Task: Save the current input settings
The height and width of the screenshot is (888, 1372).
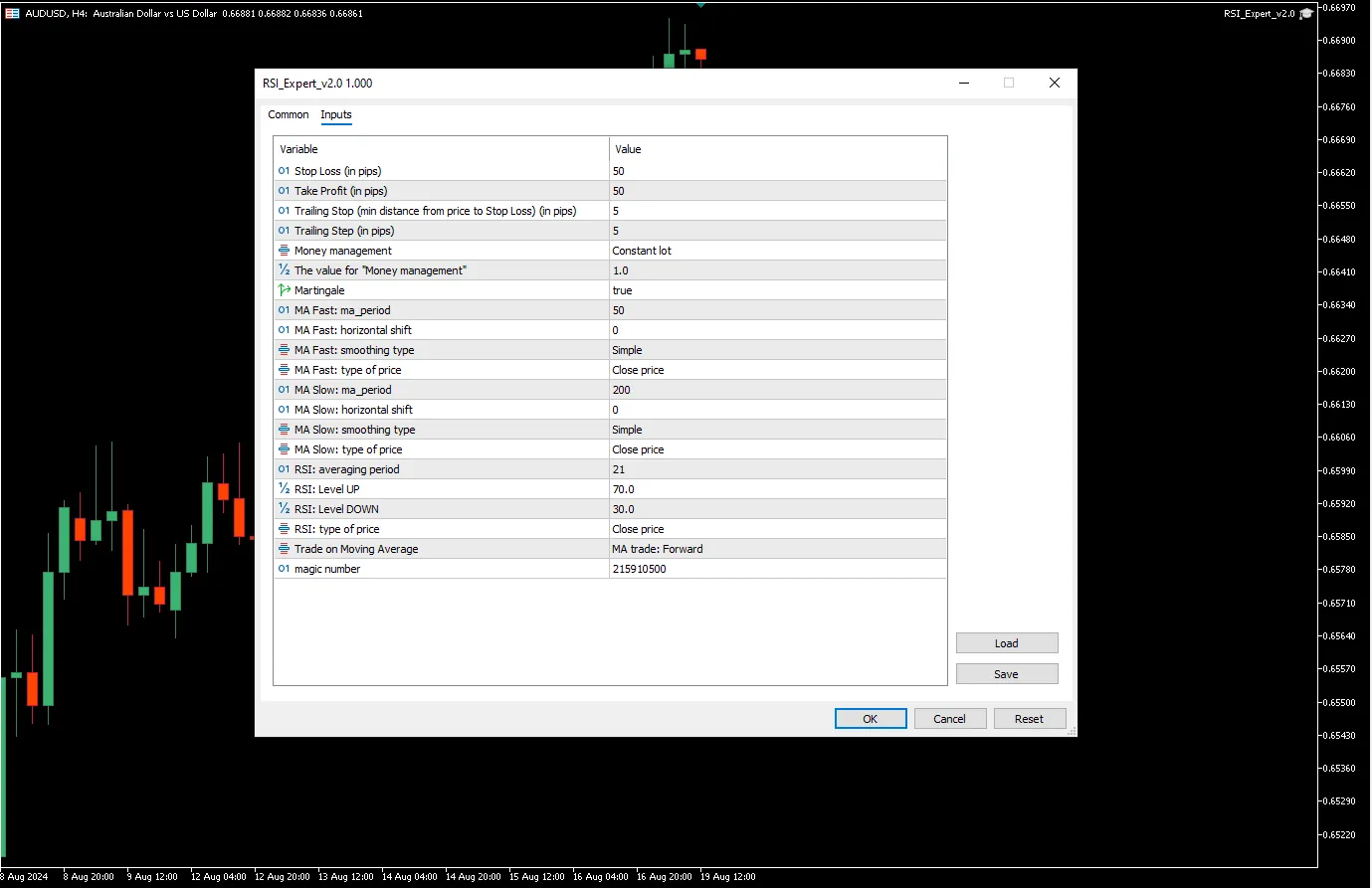Action: click(1006, 673)
